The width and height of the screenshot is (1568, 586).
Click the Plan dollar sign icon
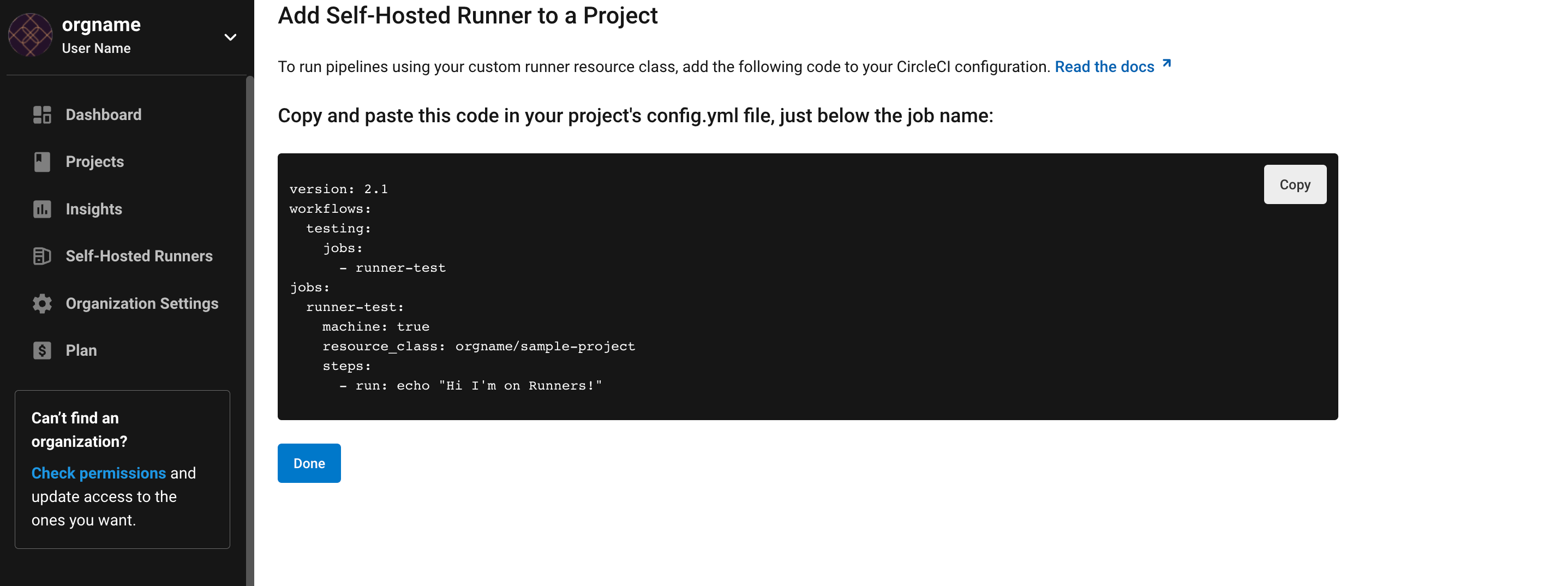[42, 350]
